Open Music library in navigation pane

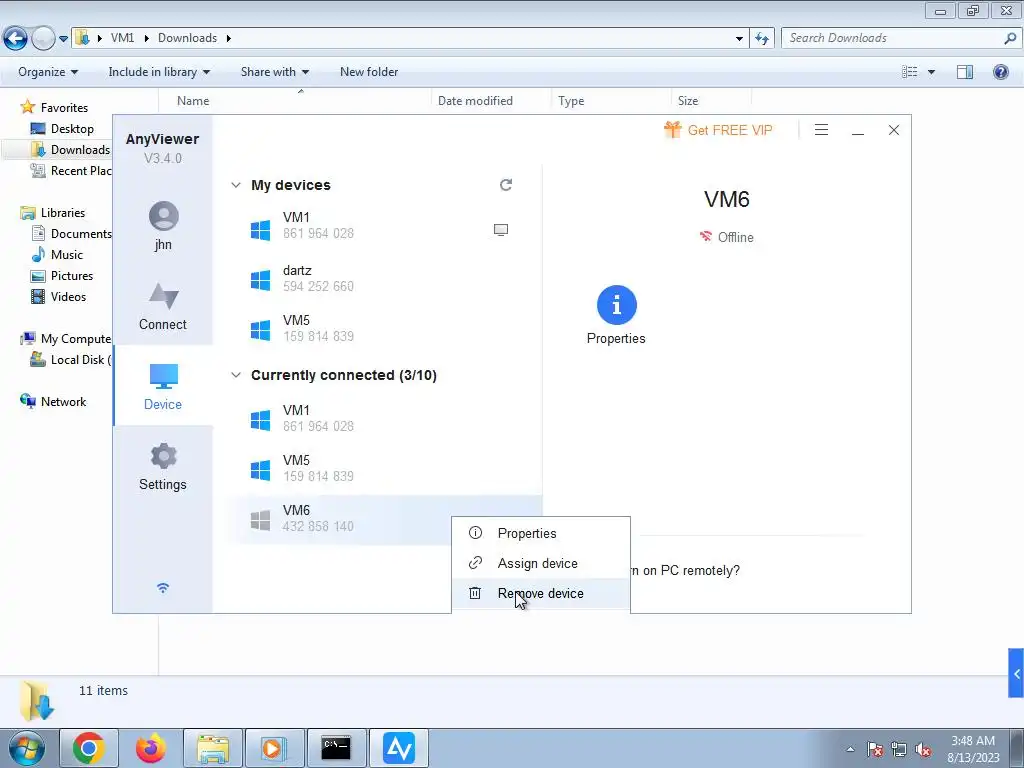(57, 255)
